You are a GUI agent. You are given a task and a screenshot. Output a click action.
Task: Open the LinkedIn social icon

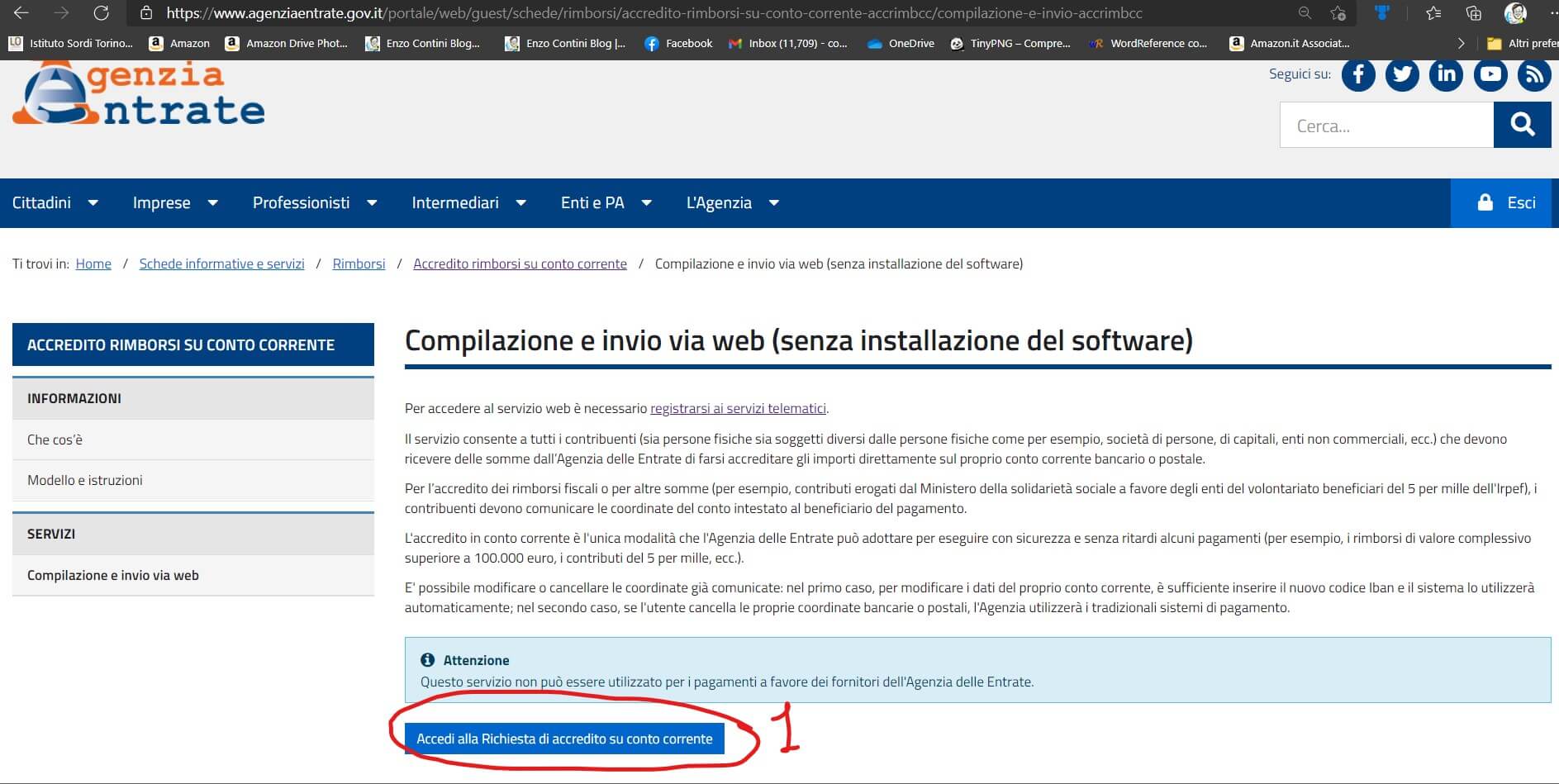click(1446, 75)
